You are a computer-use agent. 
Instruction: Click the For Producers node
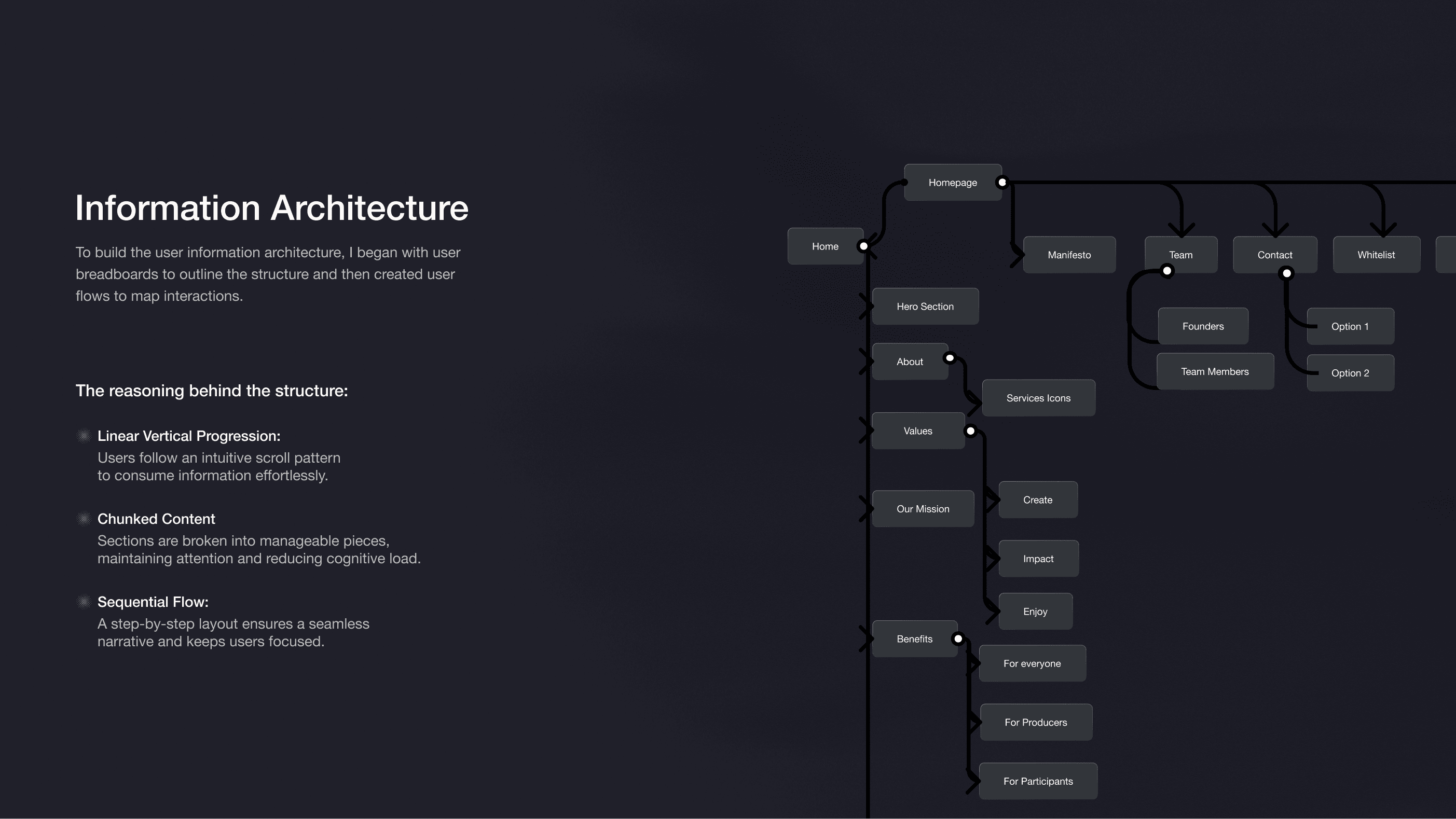coord(1036,722)
